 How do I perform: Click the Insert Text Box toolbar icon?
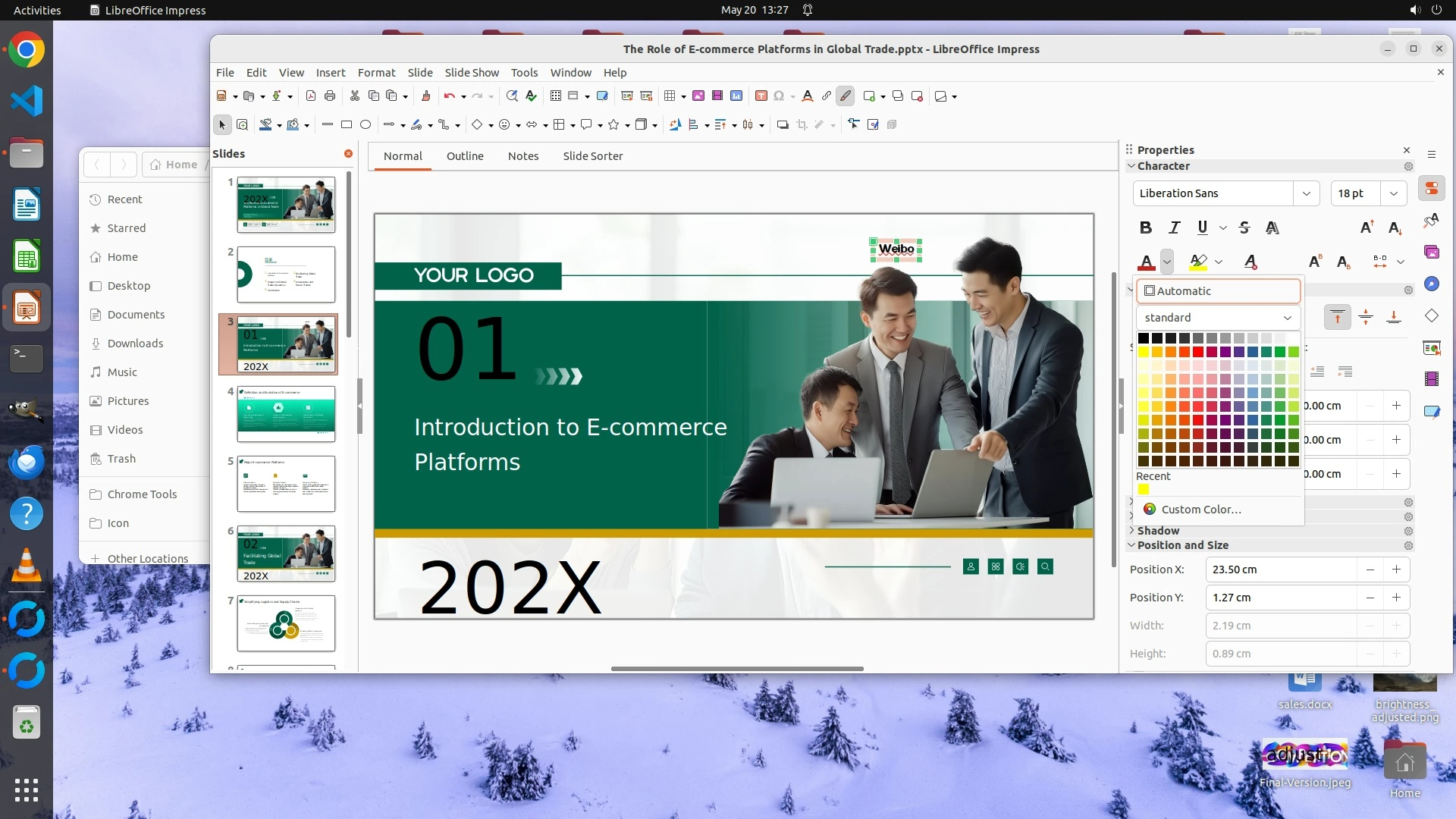761,96
